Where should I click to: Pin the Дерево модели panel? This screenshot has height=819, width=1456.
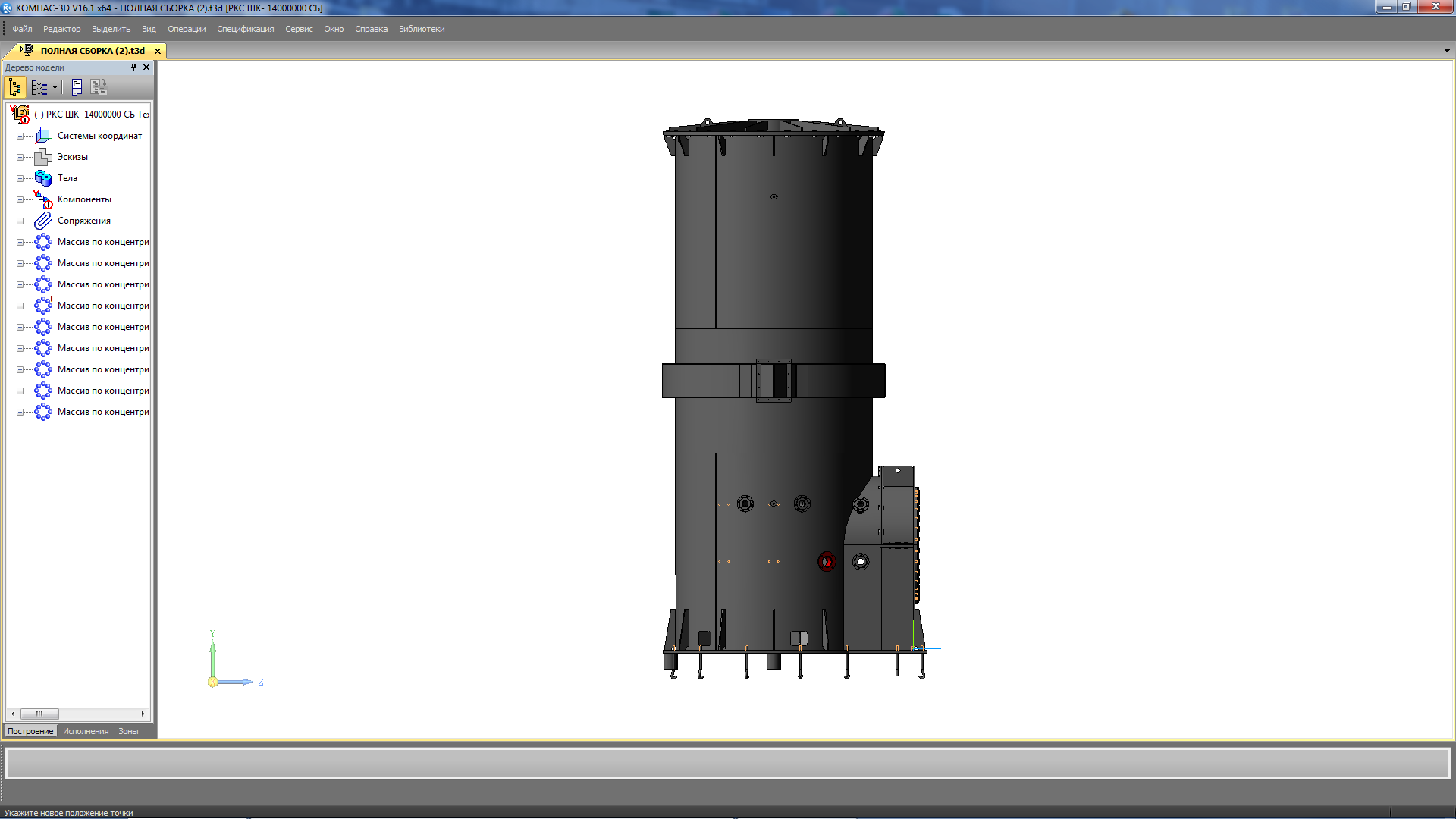(133, 67)
